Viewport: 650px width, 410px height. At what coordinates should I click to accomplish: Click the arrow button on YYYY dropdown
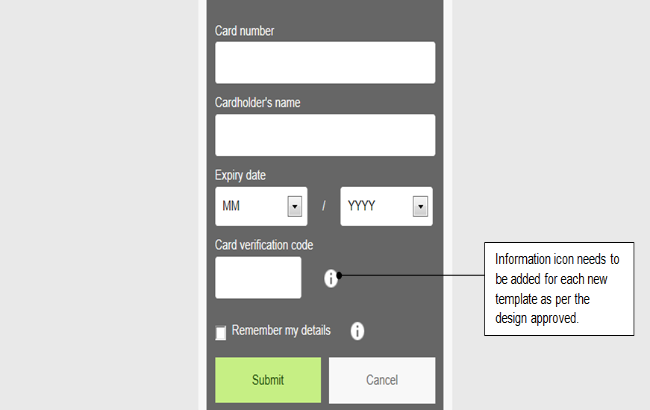click(420, 206)
